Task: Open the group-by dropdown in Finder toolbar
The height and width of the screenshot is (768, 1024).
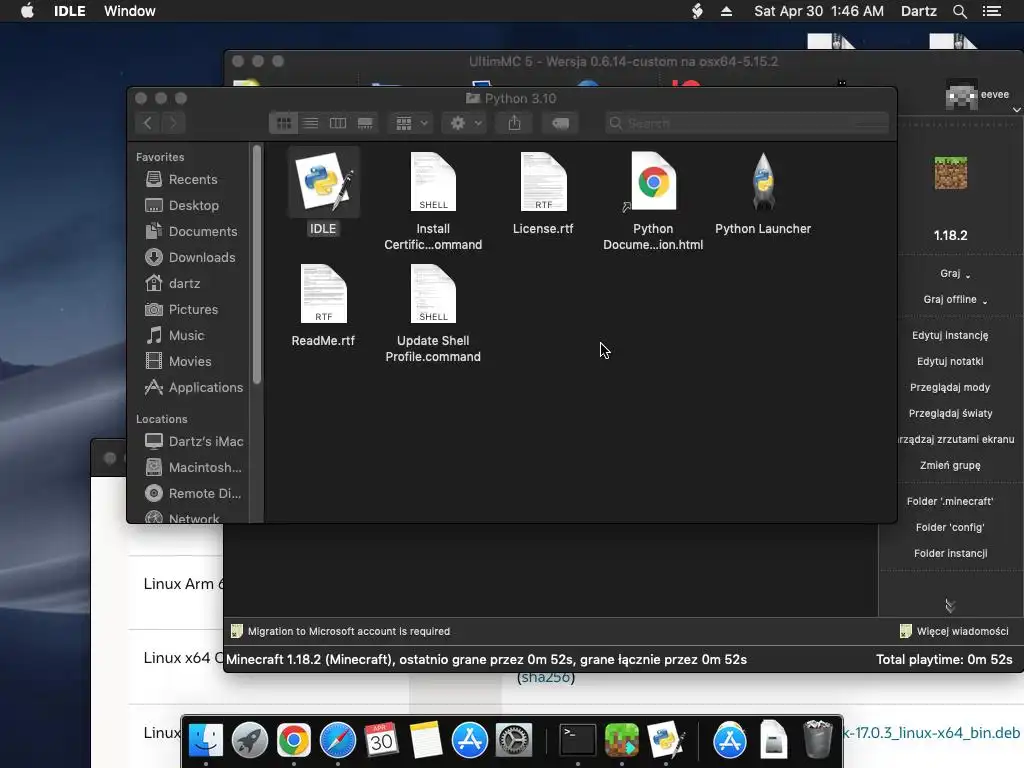Action: point(411,123)
